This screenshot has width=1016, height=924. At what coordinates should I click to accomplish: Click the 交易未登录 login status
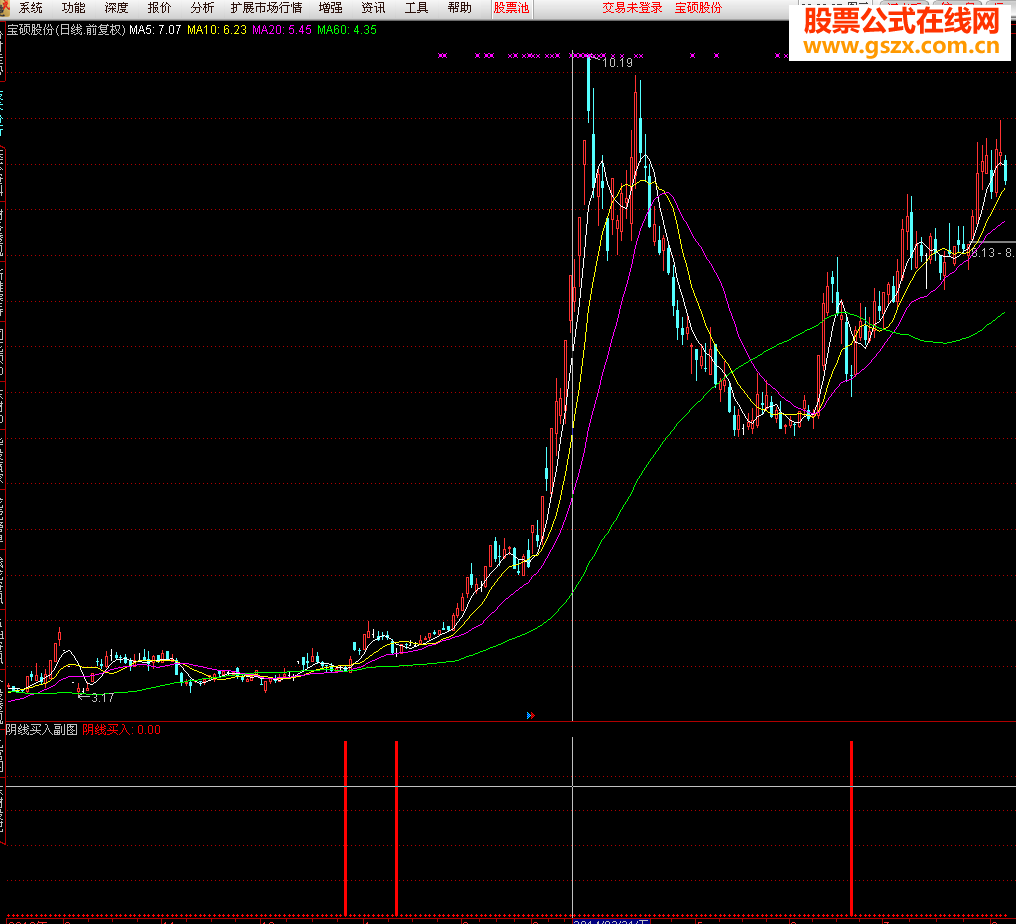click(x=632, y=8)
